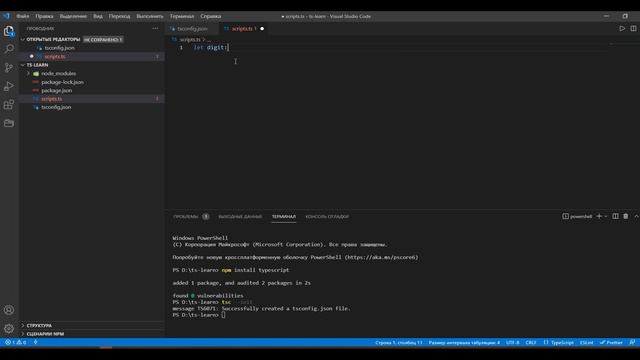Open the Выполнить menu
Image resolution: width=640 pixels, height=360 pixels.
(x=149, y=16)
